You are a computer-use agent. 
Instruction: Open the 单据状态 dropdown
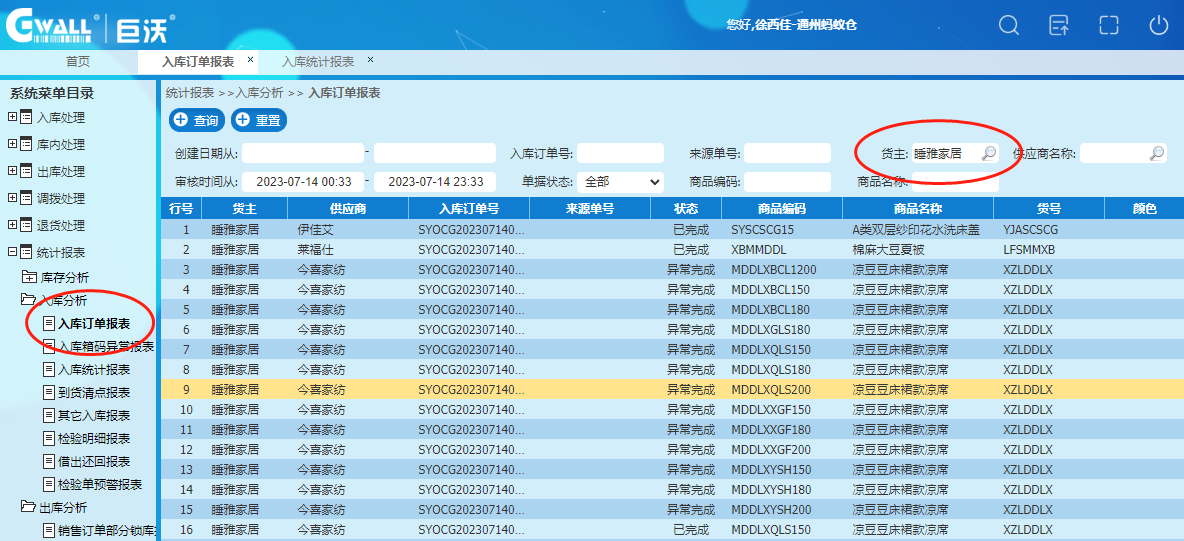pyautogui.click(x=620, y=182)
